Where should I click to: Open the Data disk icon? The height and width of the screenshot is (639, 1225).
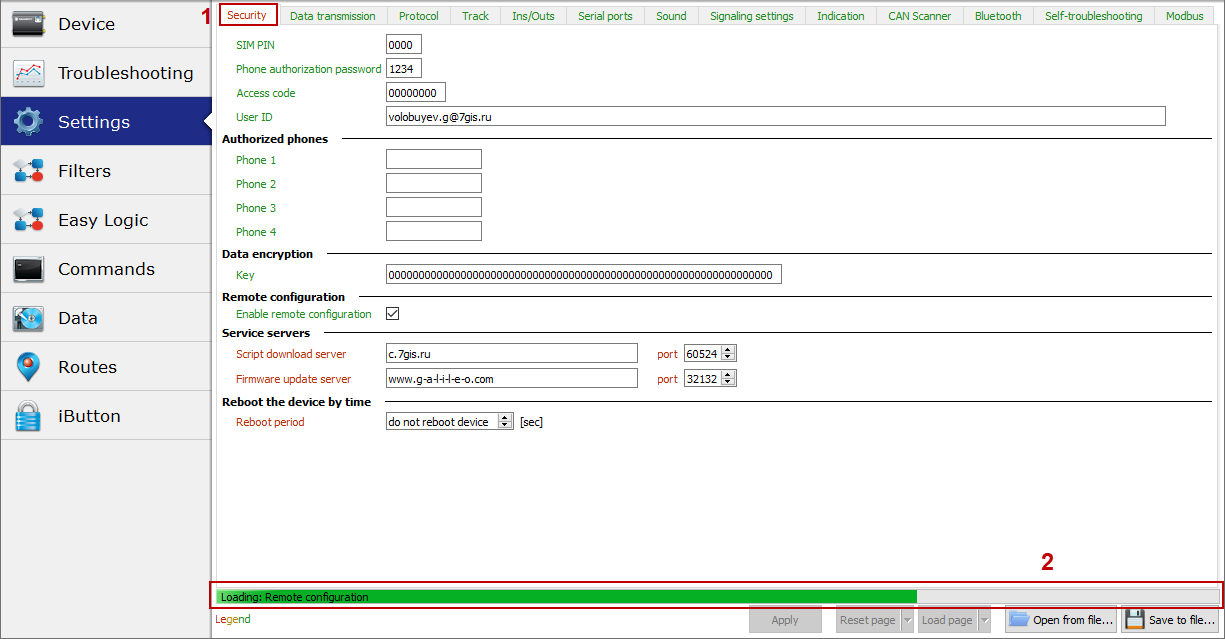pos(28,318)
